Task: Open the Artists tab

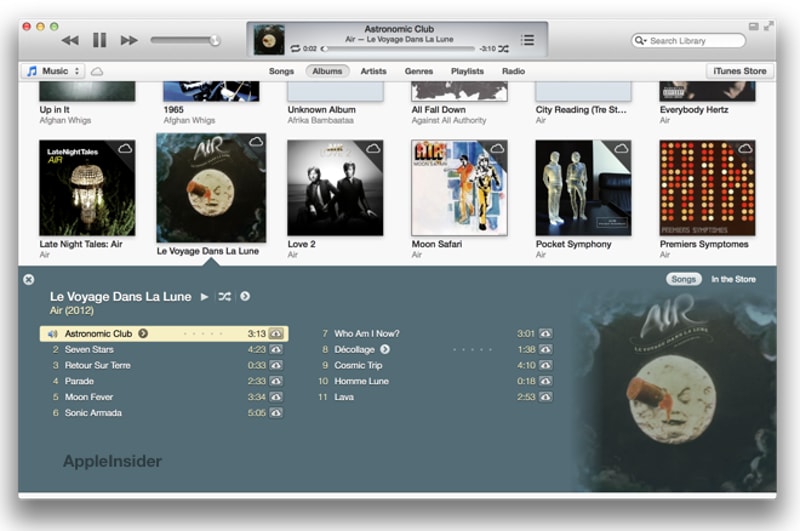Action: coord(373,71)
